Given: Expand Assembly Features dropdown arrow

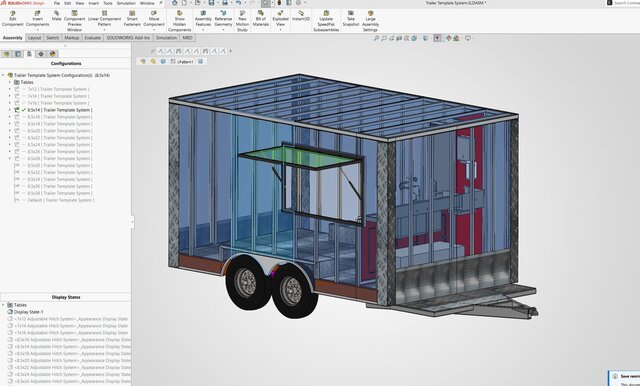Looking at the screenshot, I should pyautogui.click(x=203, y=30).
